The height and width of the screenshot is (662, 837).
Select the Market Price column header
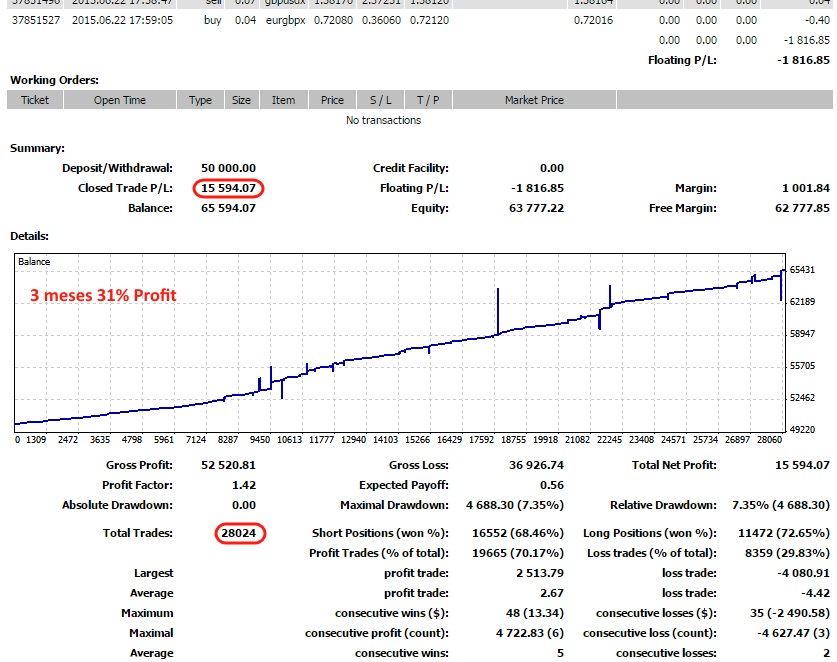(x=534, y=100)
